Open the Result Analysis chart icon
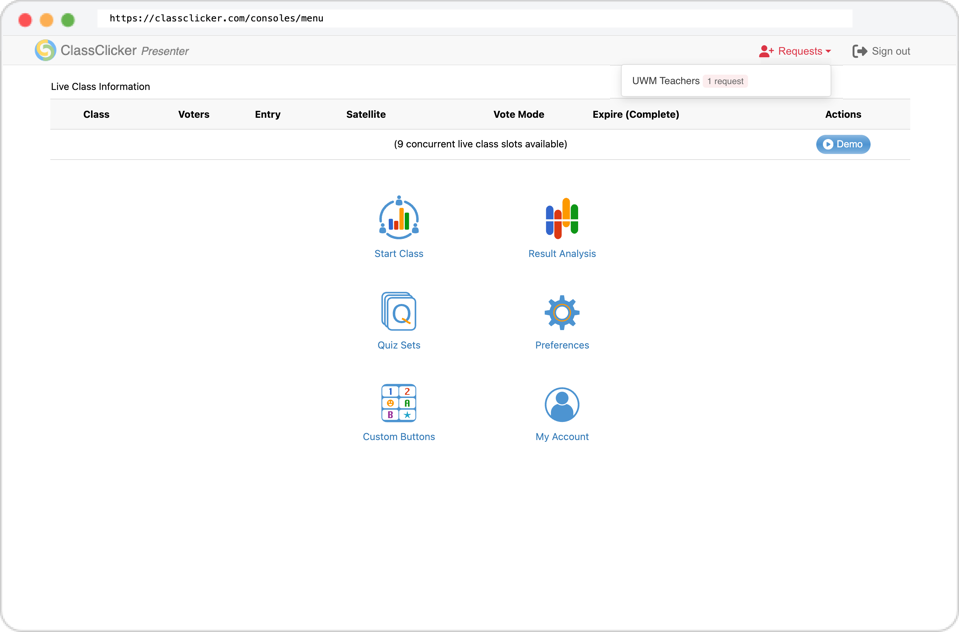Image resolution: width=959 pixels, height=632 pixels. 562,218
